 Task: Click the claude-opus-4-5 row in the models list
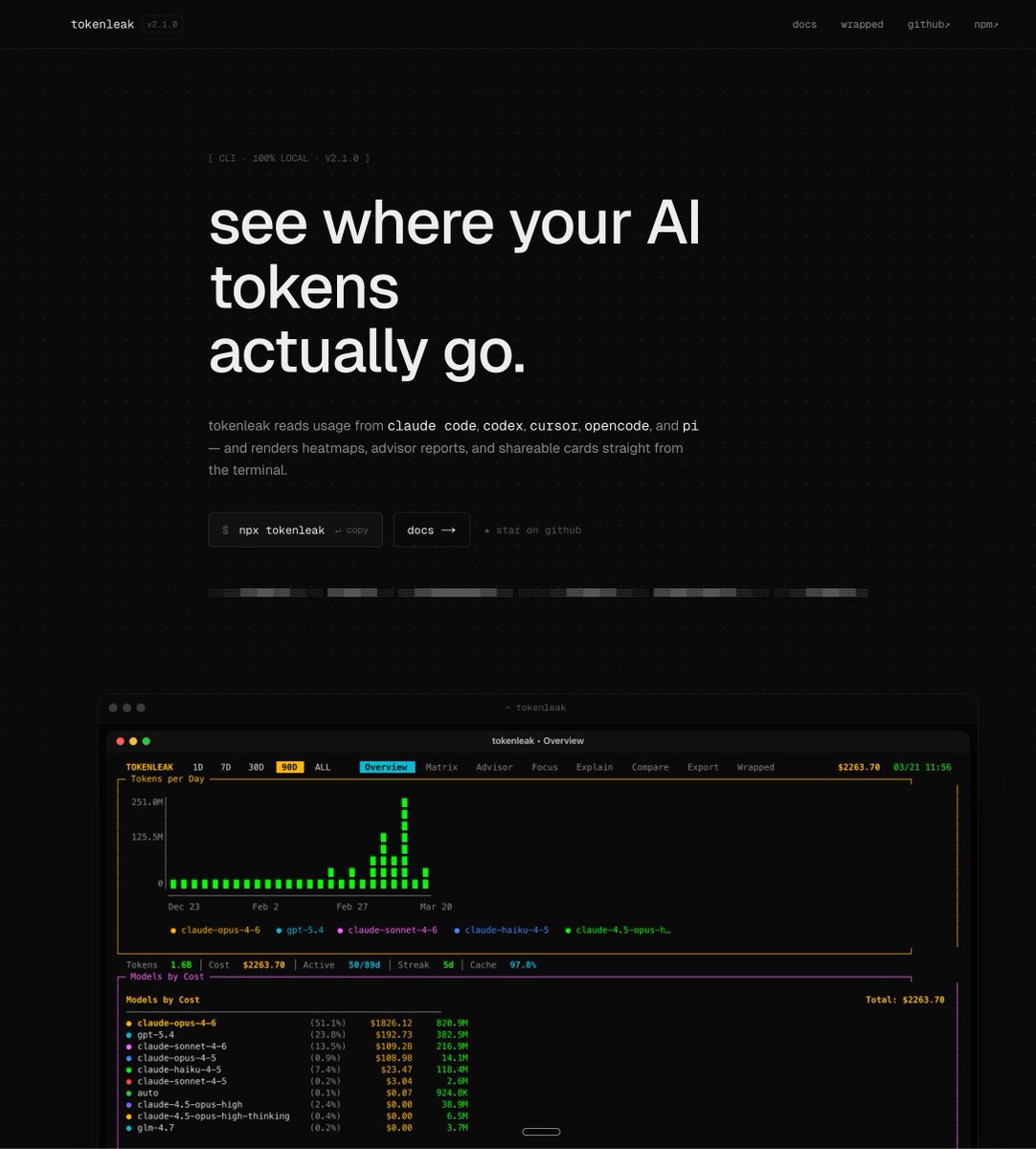[x=297, y=1058]
